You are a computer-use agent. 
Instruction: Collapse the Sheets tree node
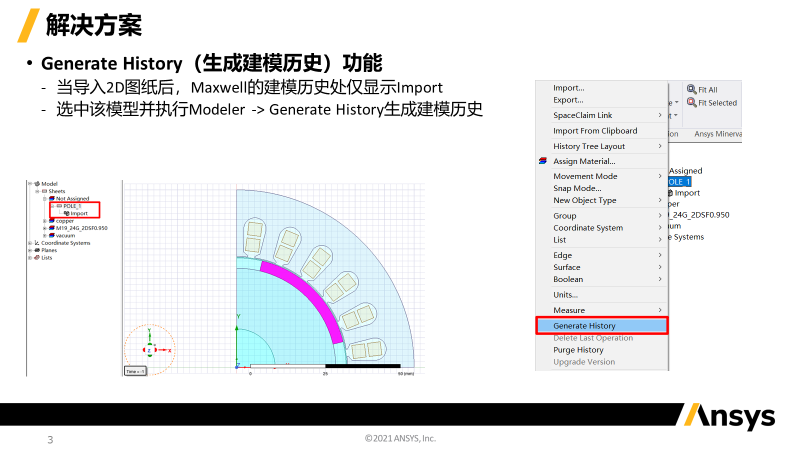tap(37, 191)
